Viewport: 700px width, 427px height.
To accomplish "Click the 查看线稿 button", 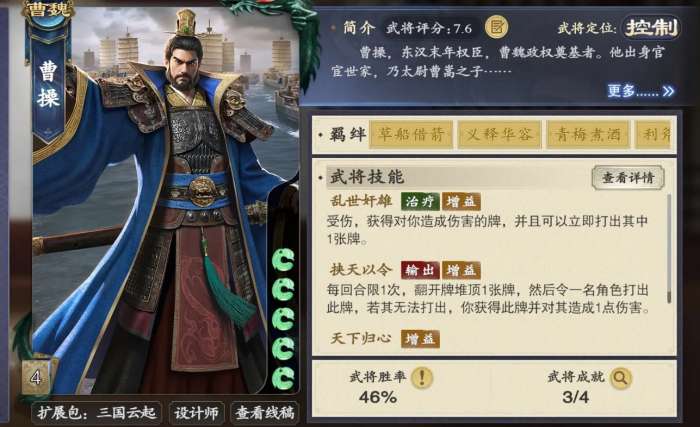I will [x=265, y=412].
